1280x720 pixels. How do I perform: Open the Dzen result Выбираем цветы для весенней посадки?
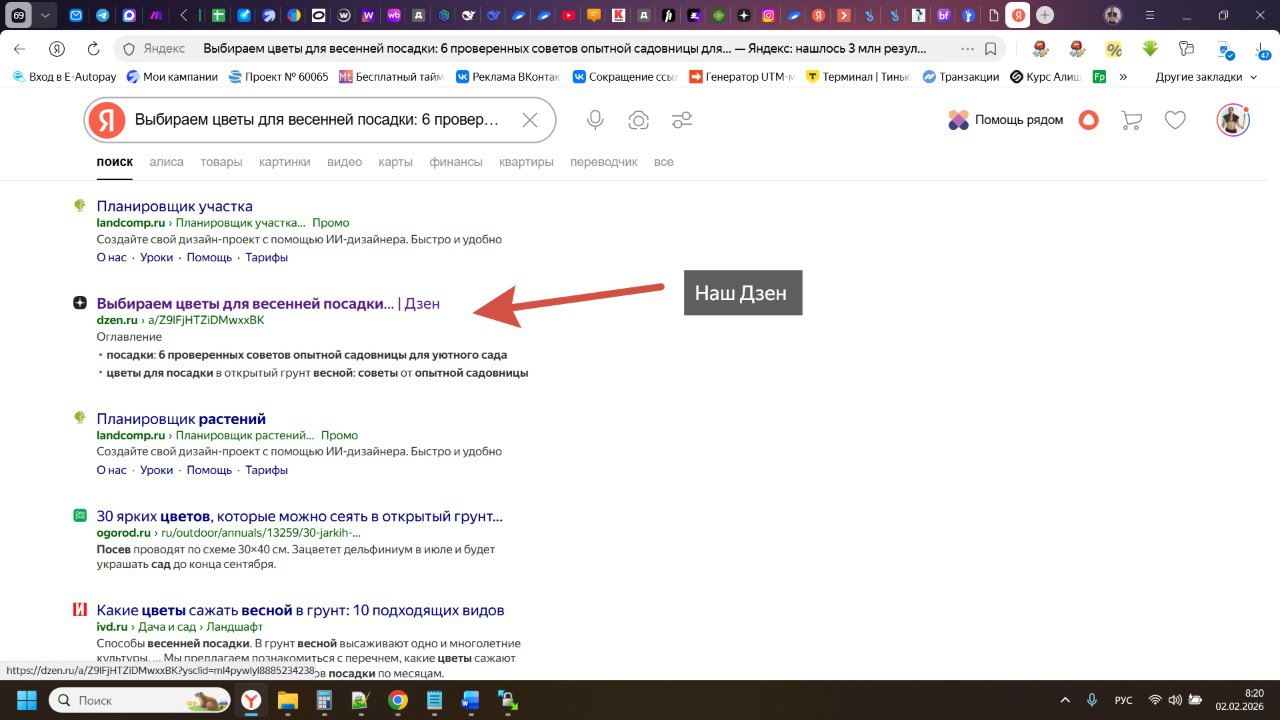(268, 303)
